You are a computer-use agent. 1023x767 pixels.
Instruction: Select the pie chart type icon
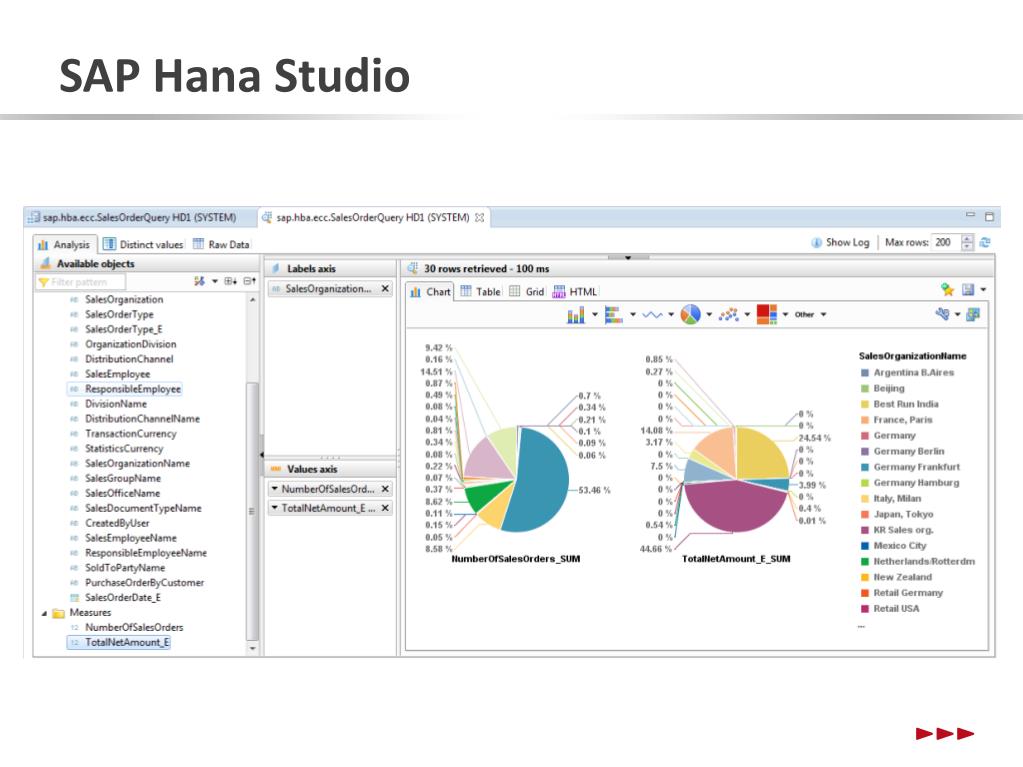click(690, 314)
